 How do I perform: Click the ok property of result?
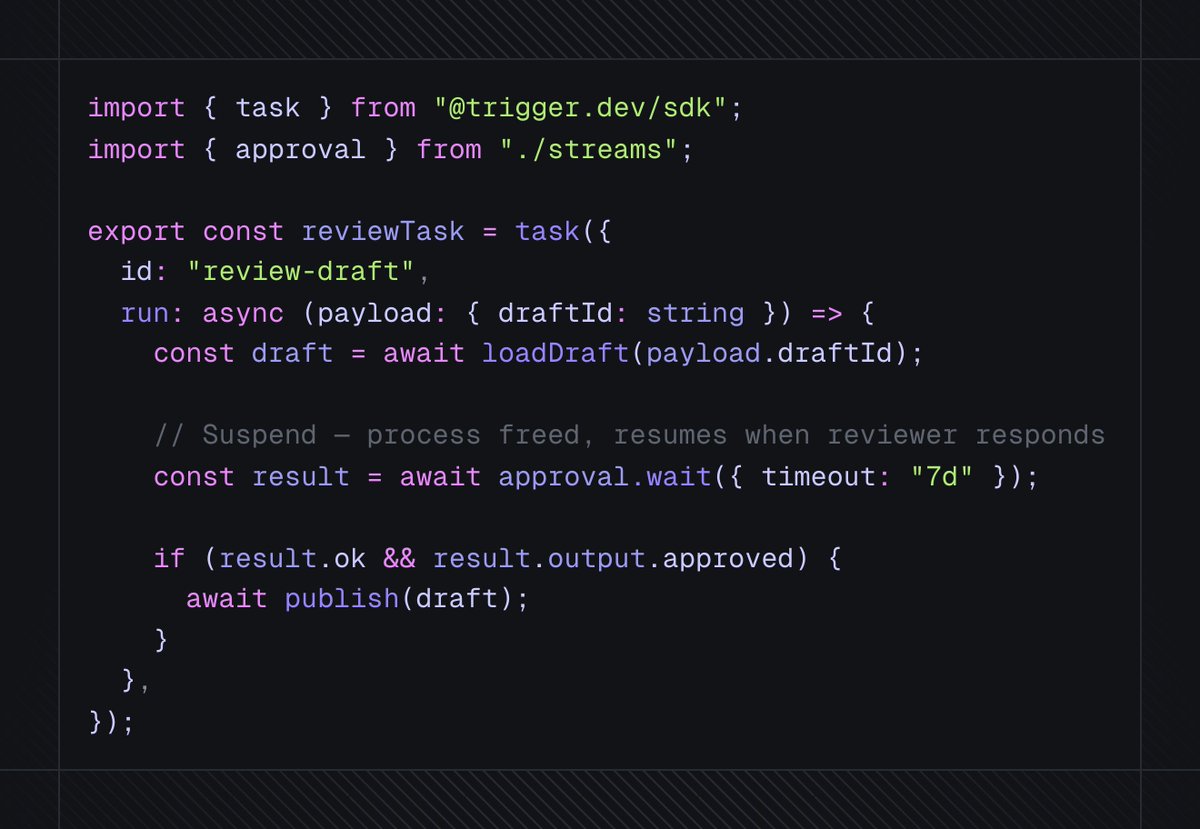click(x=350, y=558)
